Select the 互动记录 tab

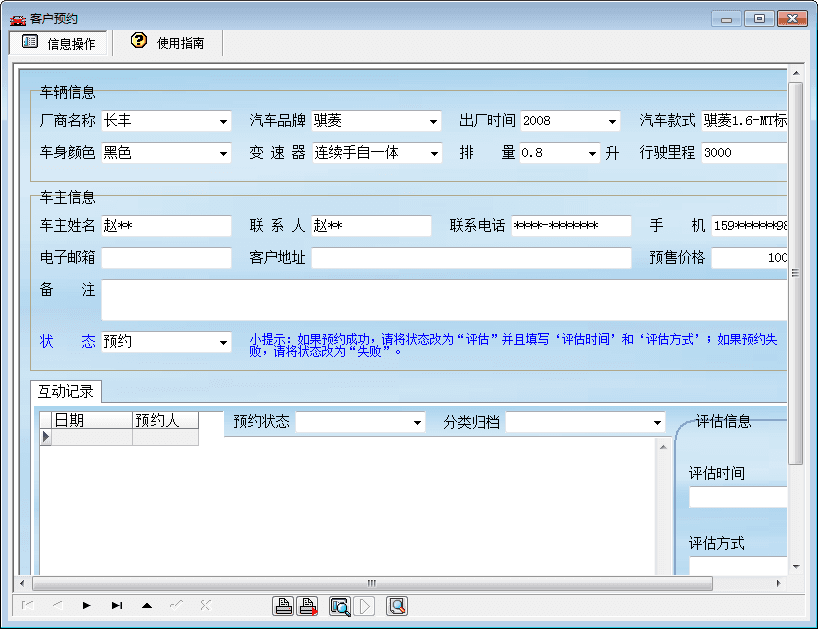[x=64, y=392]
